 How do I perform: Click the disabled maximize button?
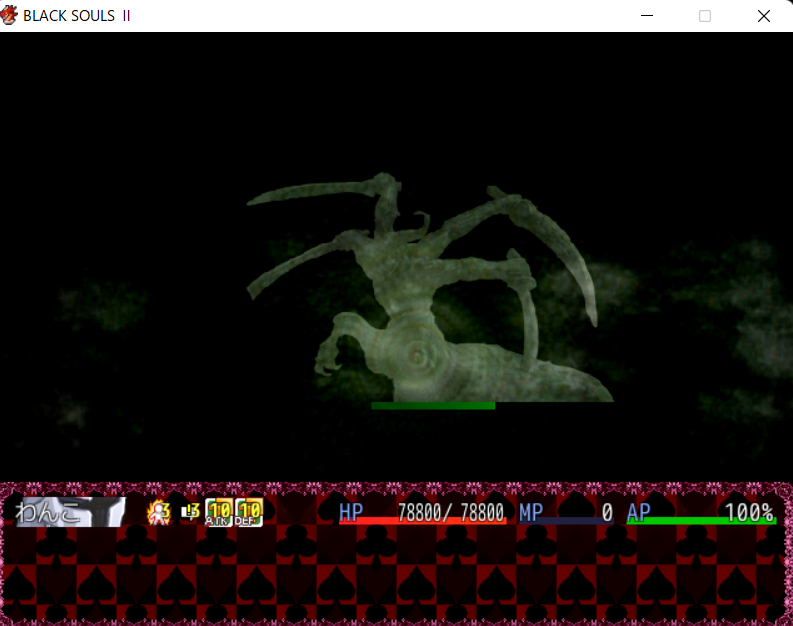(705, 16)
